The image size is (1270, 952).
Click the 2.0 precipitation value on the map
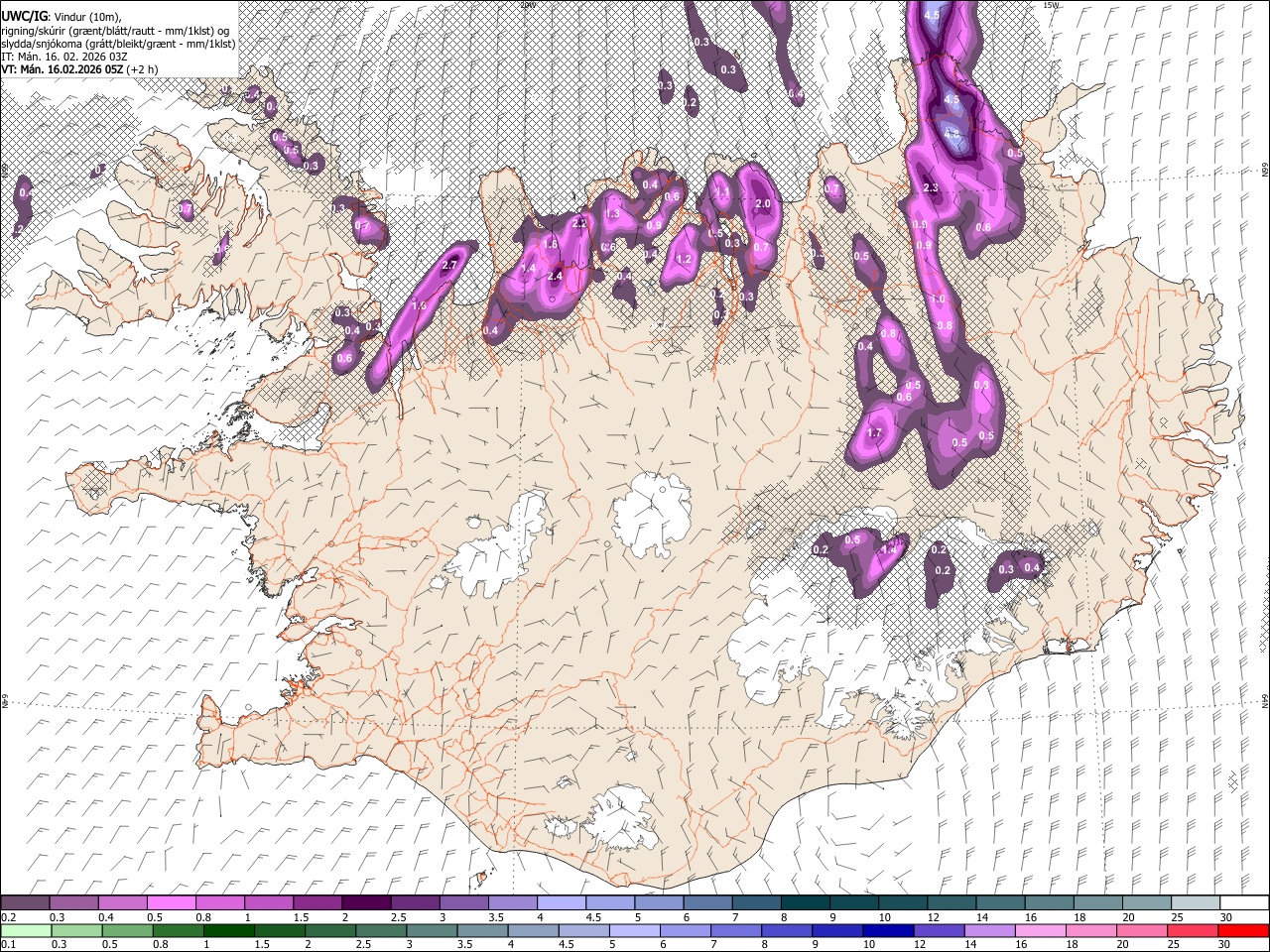tap(763, 203)
